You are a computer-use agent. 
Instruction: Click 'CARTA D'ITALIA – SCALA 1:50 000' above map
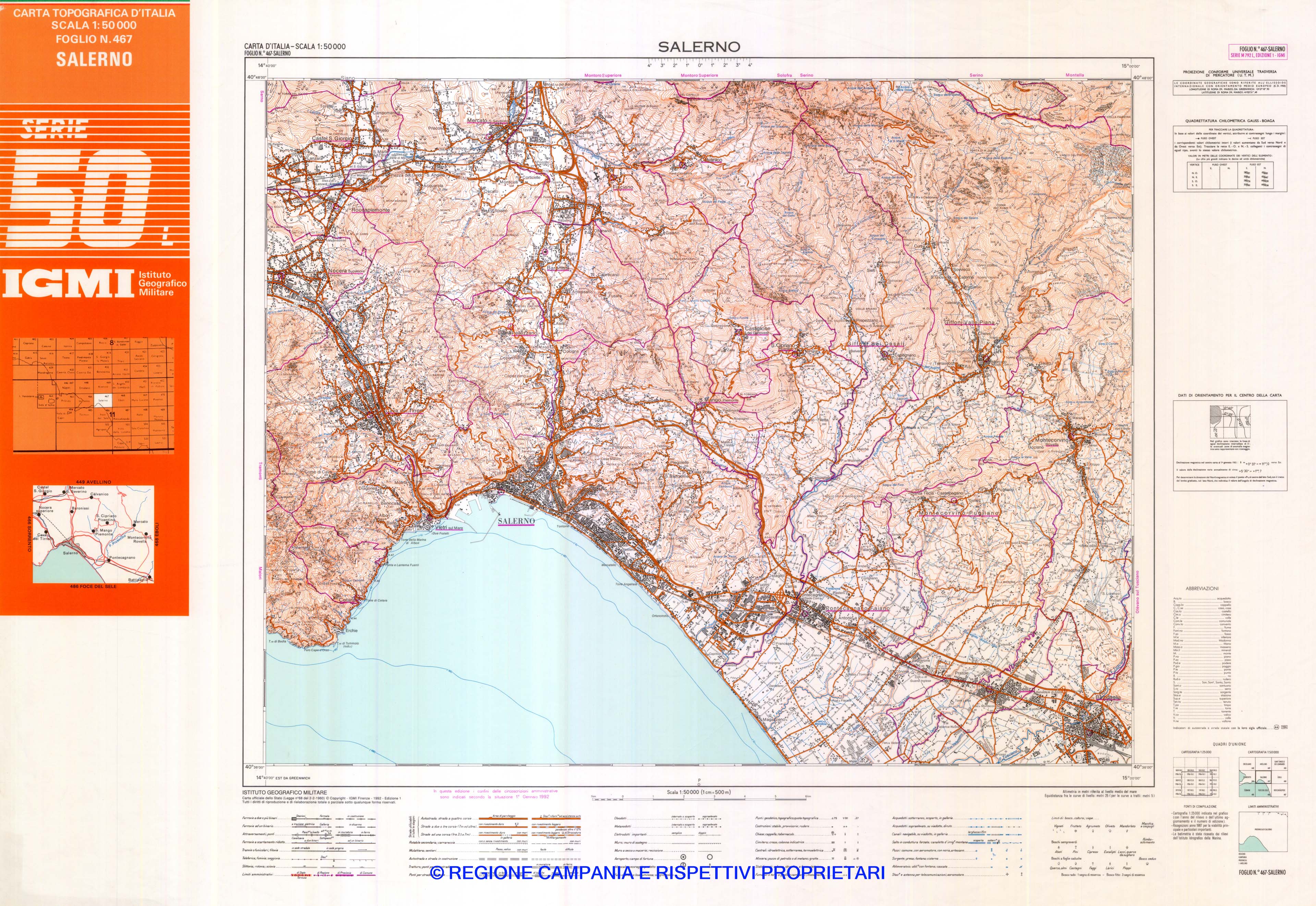tap(295, 47)
